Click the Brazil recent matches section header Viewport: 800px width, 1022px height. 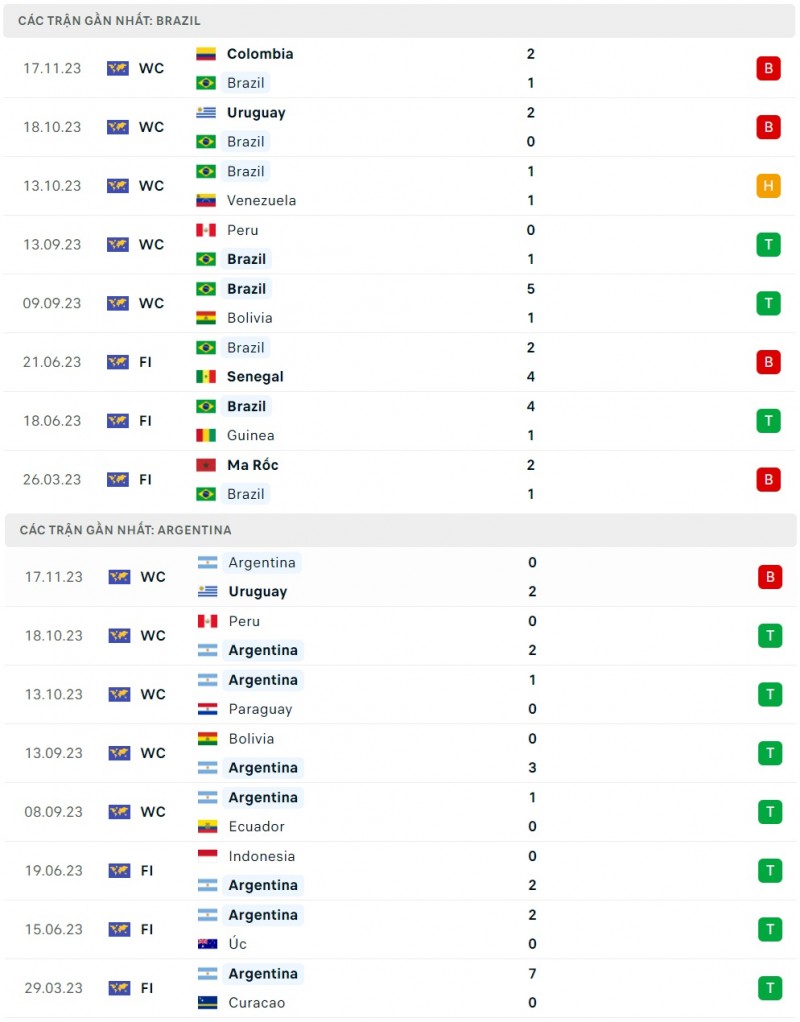tap(109, 20)
